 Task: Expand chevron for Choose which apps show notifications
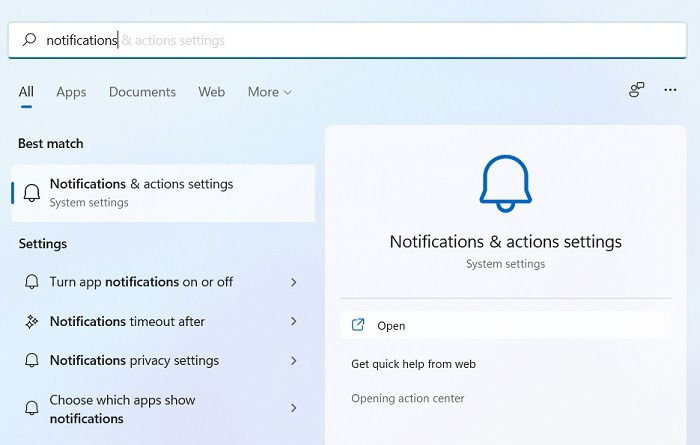click(293, 408)
